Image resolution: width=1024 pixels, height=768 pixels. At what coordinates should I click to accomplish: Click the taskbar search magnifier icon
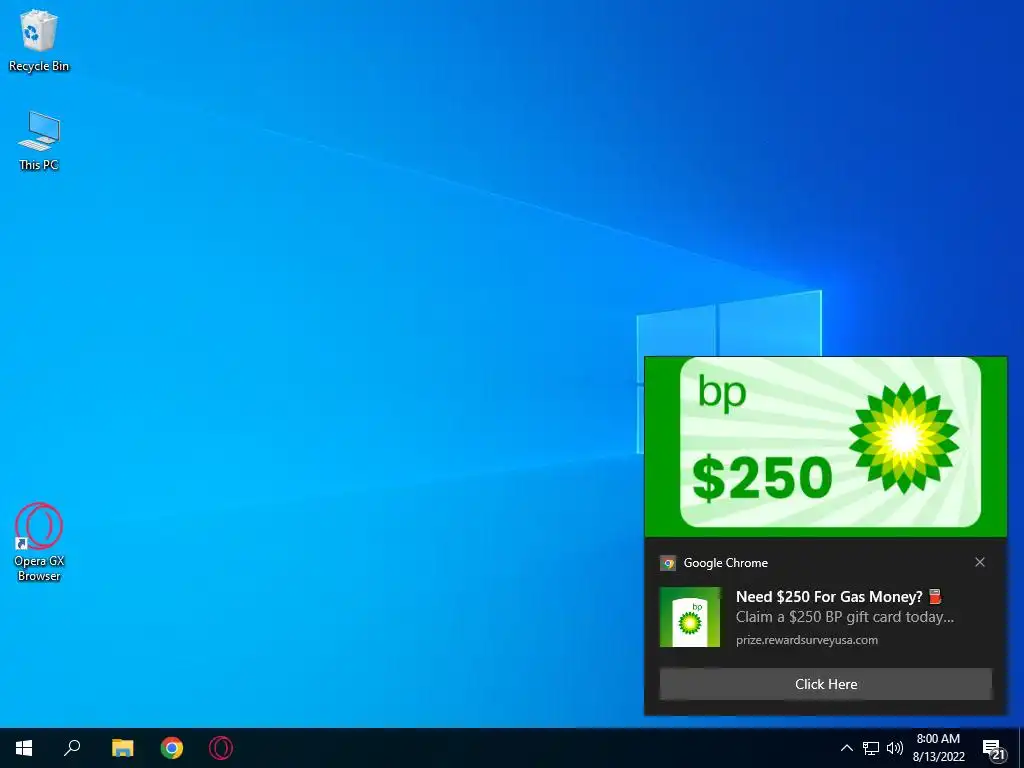pos(72,748)
